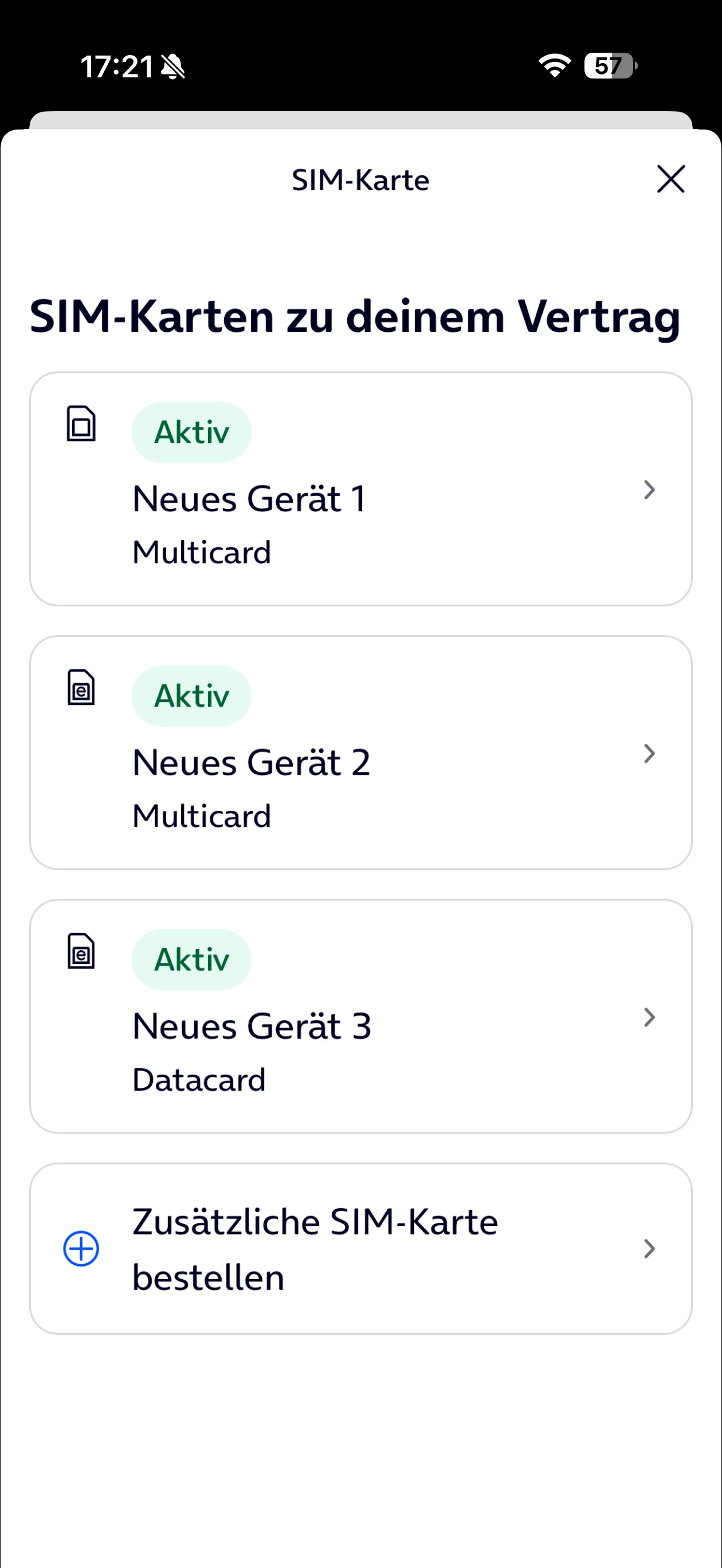Tap the eSIM icon for Neues Gerät 3

pyautogui.click(x=81, y=951)
